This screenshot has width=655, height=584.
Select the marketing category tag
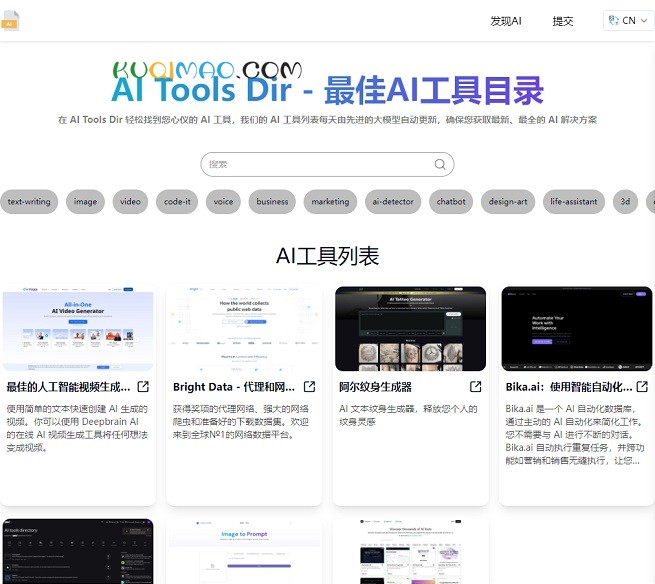(330, 201)
